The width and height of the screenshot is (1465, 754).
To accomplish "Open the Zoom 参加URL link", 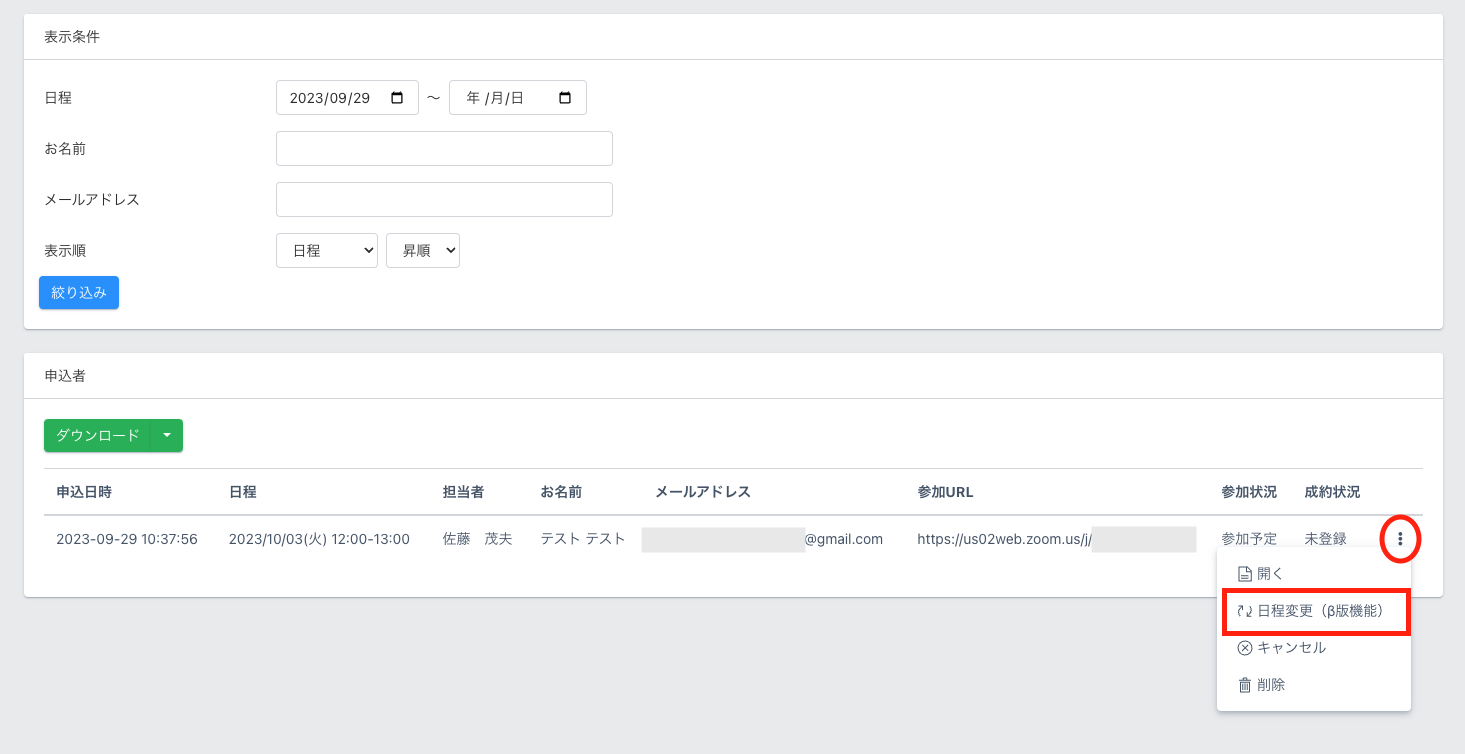I will pyautogui.click(x=1003, y=539).
